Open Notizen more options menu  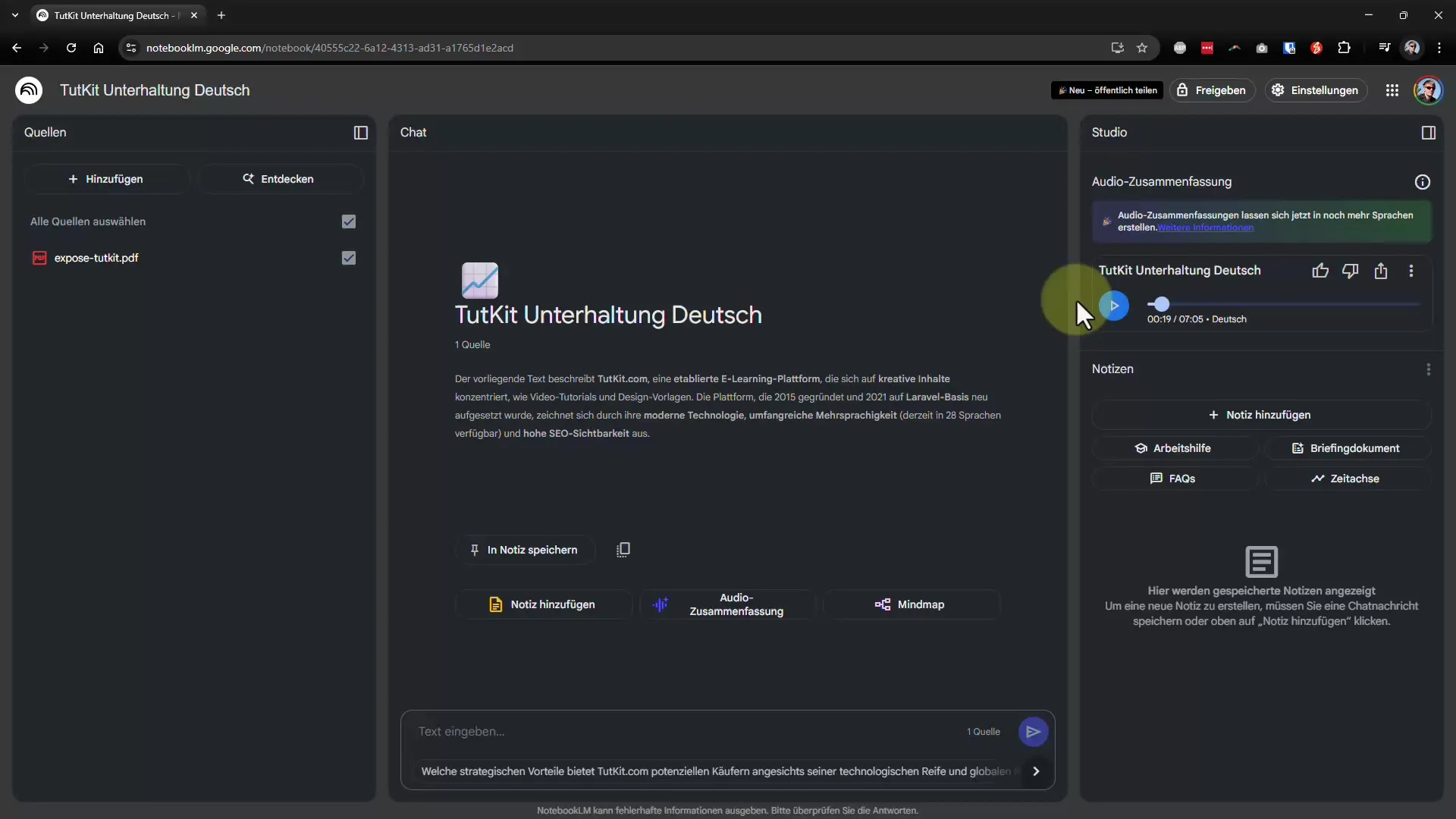(1429, 369)
